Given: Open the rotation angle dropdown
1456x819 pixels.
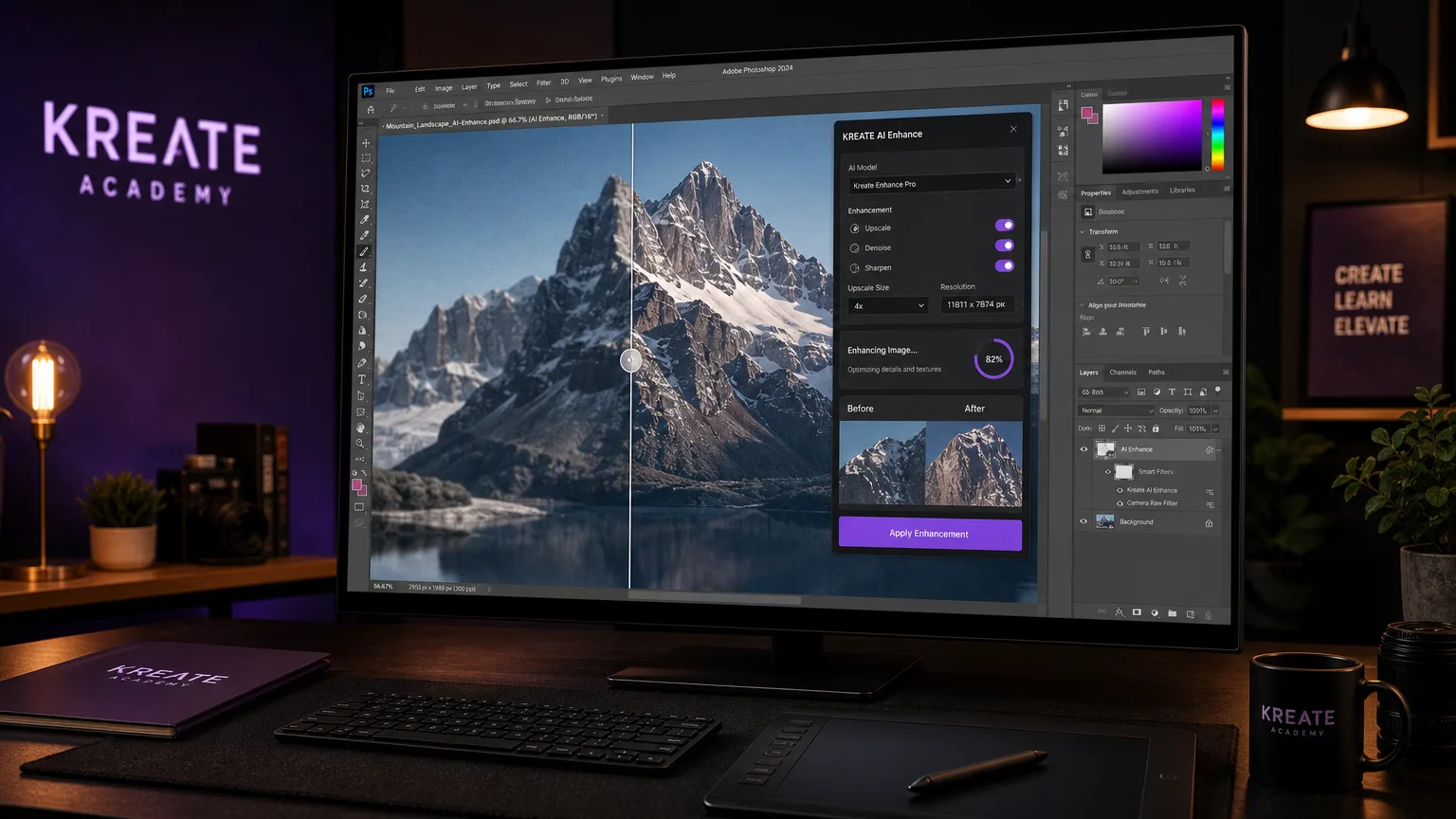Looking at the screenshot, I should coord(1136,281).
